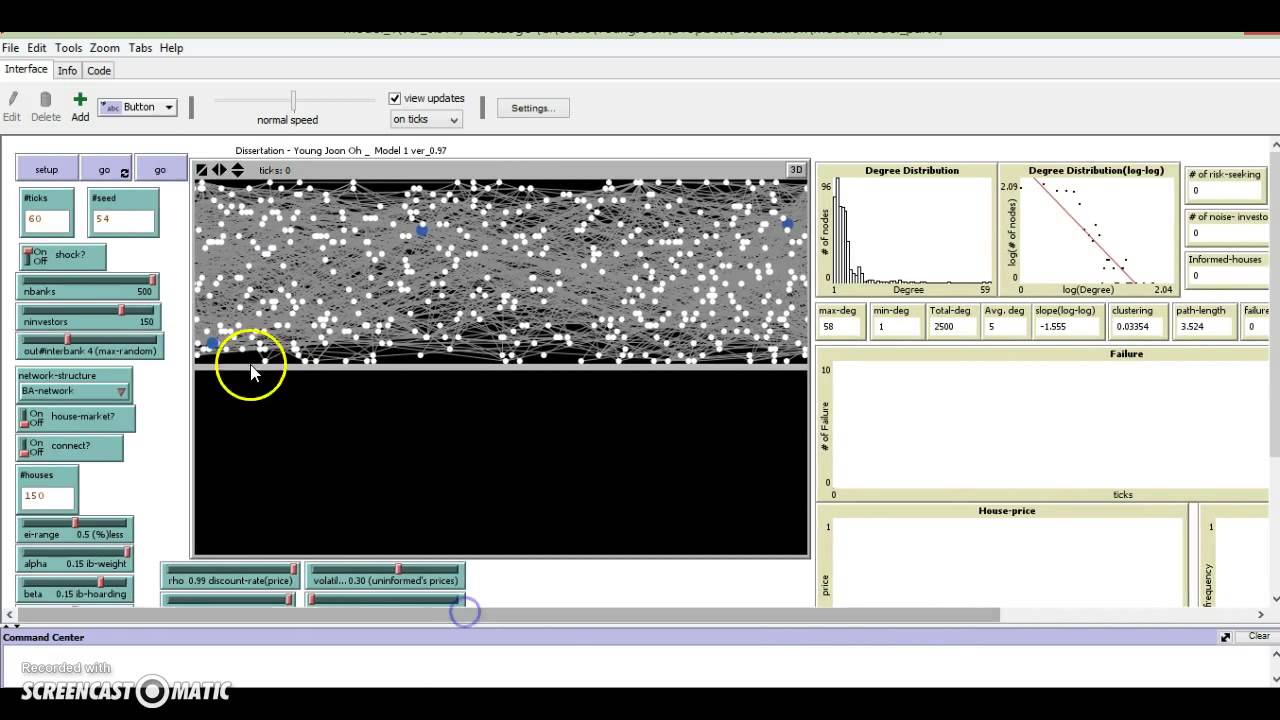This screenshot has height=720, width=1280.
Task: Click the clustering monitor
Action: pos(1138,321)
